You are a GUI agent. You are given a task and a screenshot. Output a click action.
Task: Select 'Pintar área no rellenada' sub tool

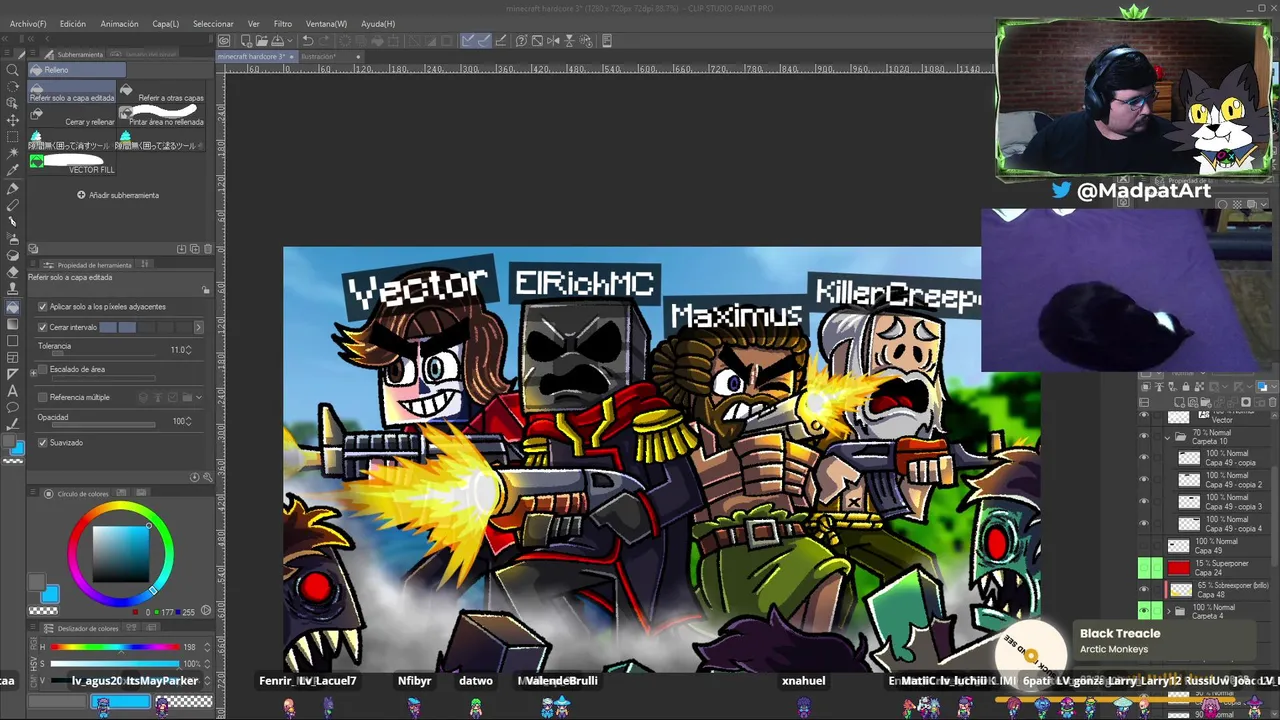[161, 116]
